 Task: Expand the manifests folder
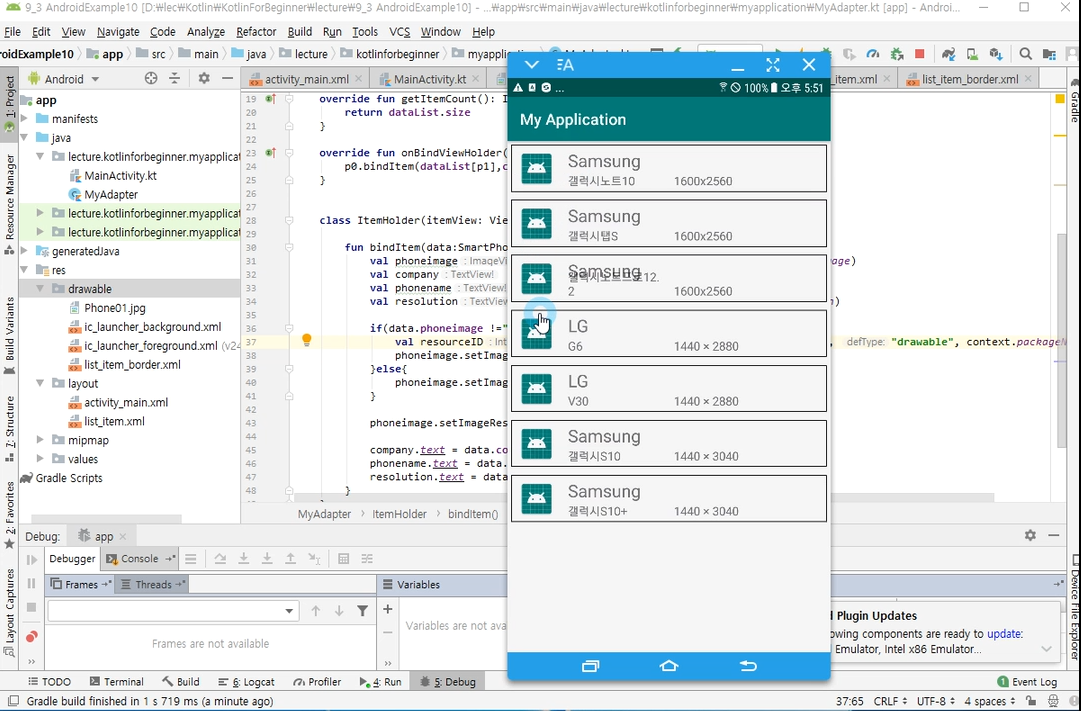pos(24,119)
